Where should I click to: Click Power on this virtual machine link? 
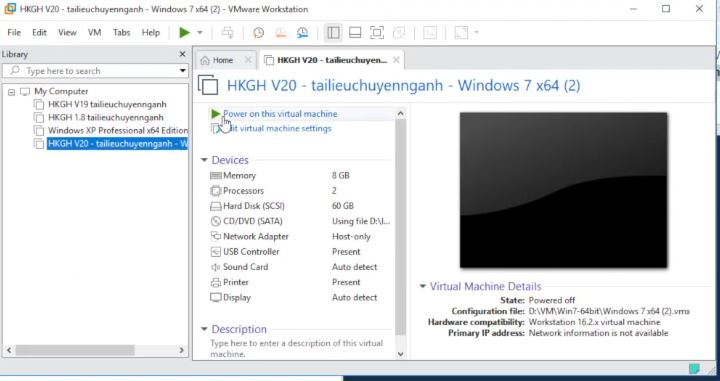[x=280, y=114]
